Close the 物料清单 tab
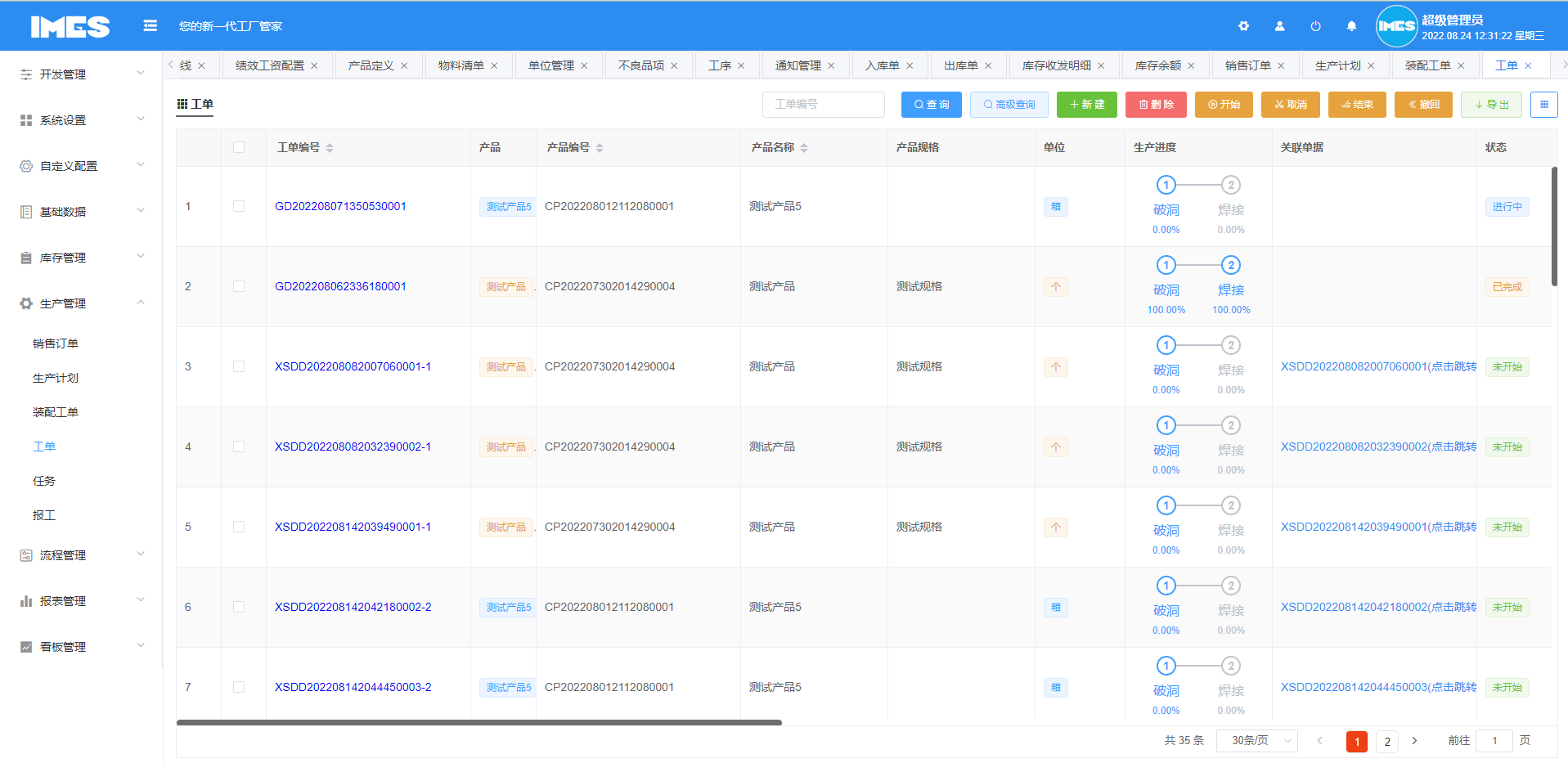The width and height of the screenshot is (1568, 763). pyautogui.click(x=494, y=65)
